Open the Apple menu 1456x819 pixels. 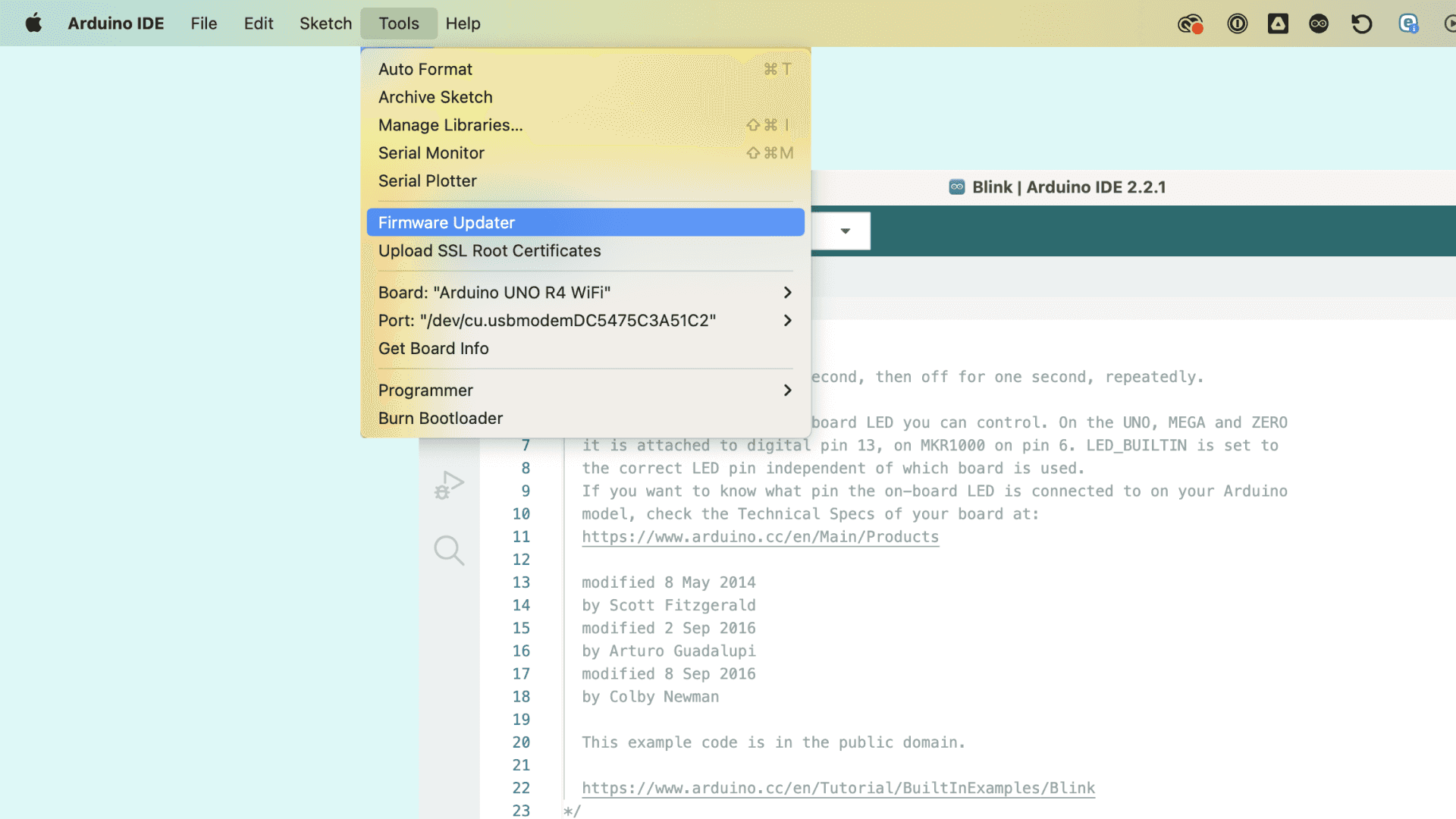[x=33, y=24]
